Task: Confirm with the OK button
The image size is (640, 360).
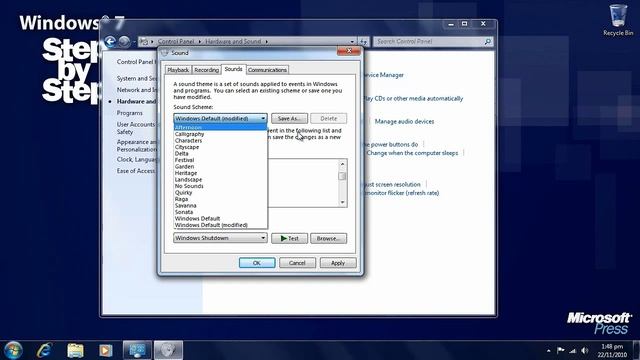Action: [x=257, y=263]
